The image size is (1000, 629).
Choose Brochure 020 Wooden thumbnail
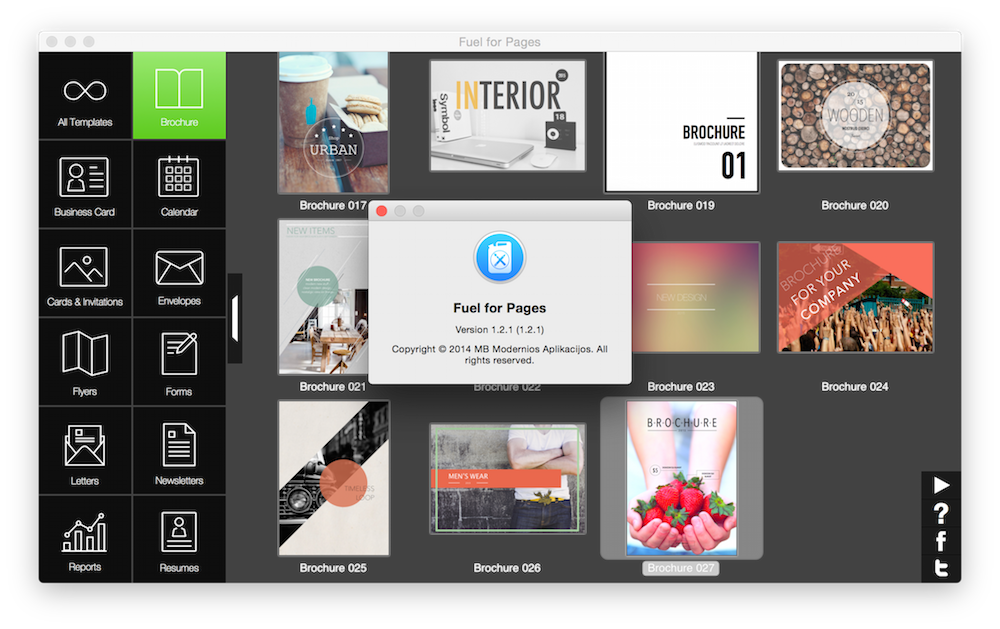[855, 115]
